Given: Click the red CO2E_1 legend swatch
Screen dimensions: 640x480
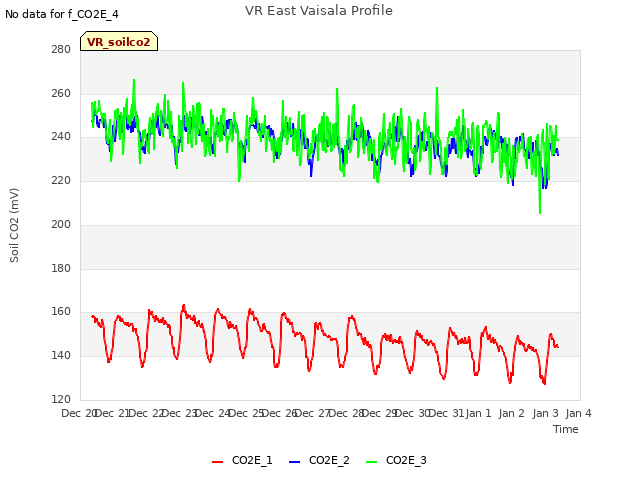Looking at the screenshot, I should pyautogui.click(x=218, y=462).
